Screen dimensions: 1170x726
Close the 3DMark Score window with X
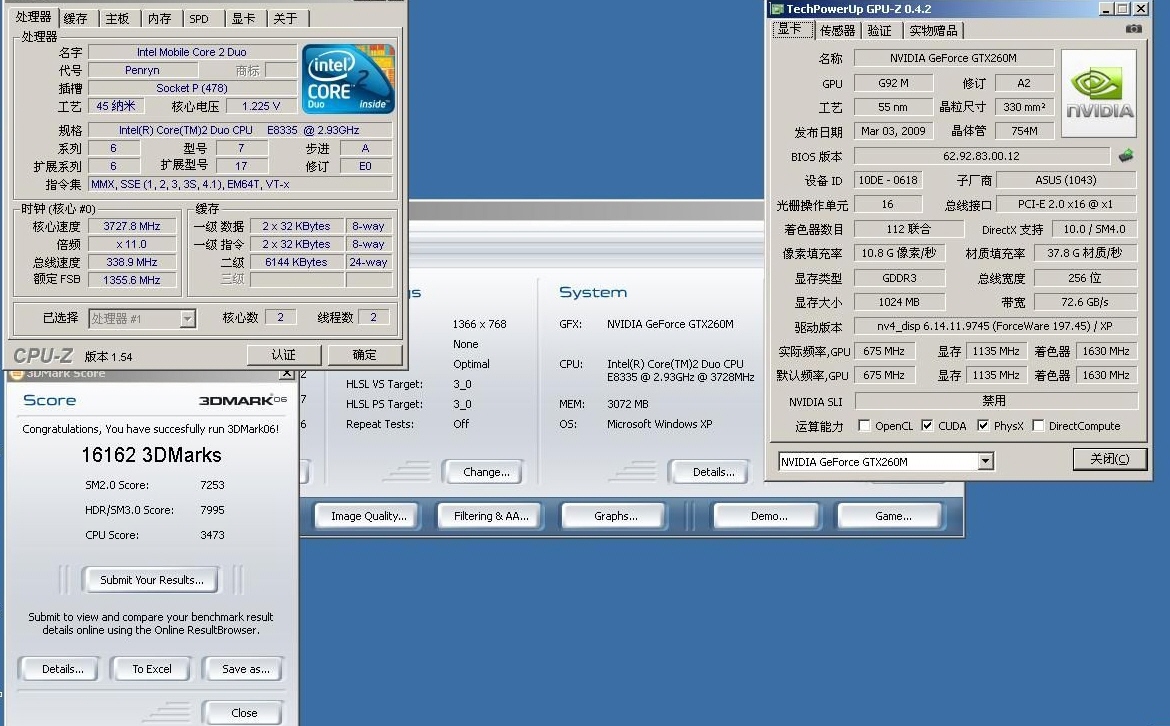287,373
